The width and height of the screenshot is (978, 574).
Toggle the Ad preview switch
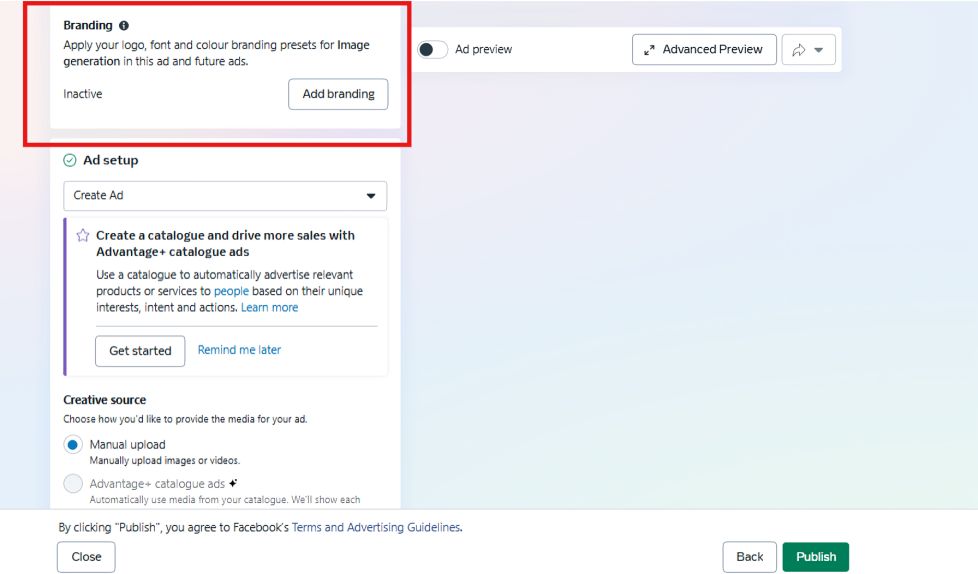pyautogui.click(x=432, y=49)
